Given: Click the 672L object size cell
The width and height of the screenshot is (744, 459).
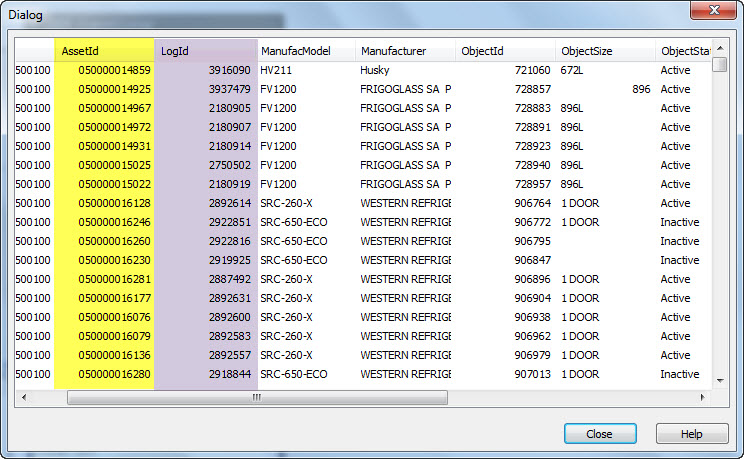Looking at the screenshot, I should 572,70.
